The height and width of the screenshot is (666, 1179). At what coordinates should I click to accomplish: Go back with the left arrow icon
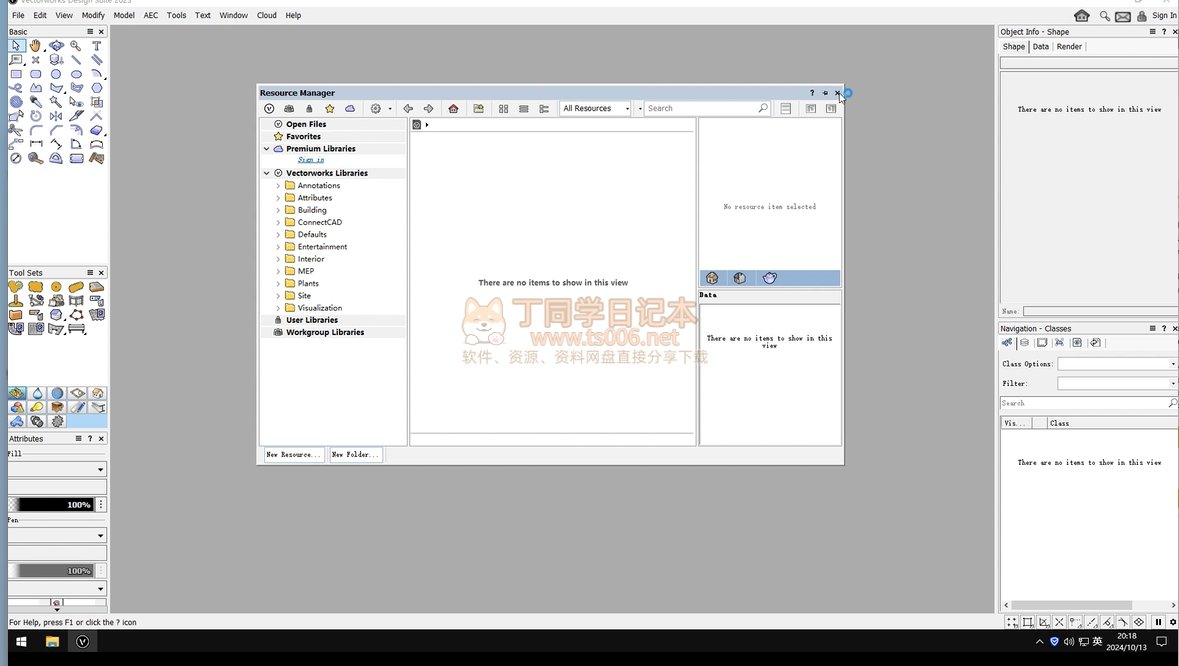[x=408, y=109]
